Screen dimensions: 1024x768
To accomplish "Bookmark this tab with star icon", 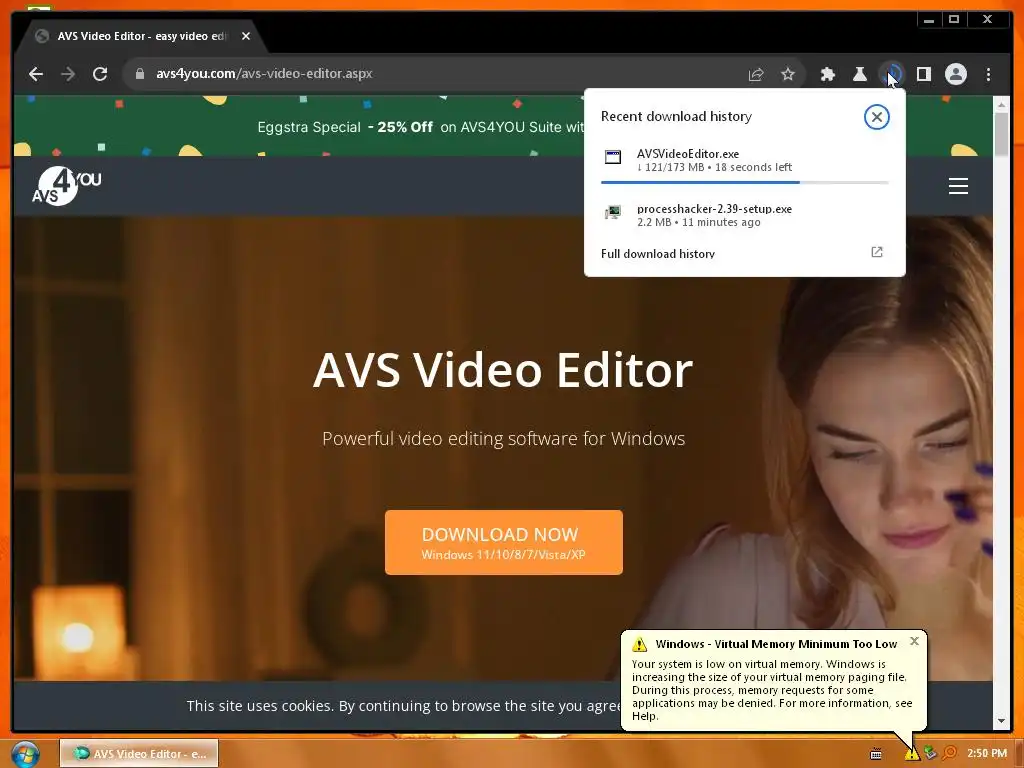I will [x=788, y=74].
